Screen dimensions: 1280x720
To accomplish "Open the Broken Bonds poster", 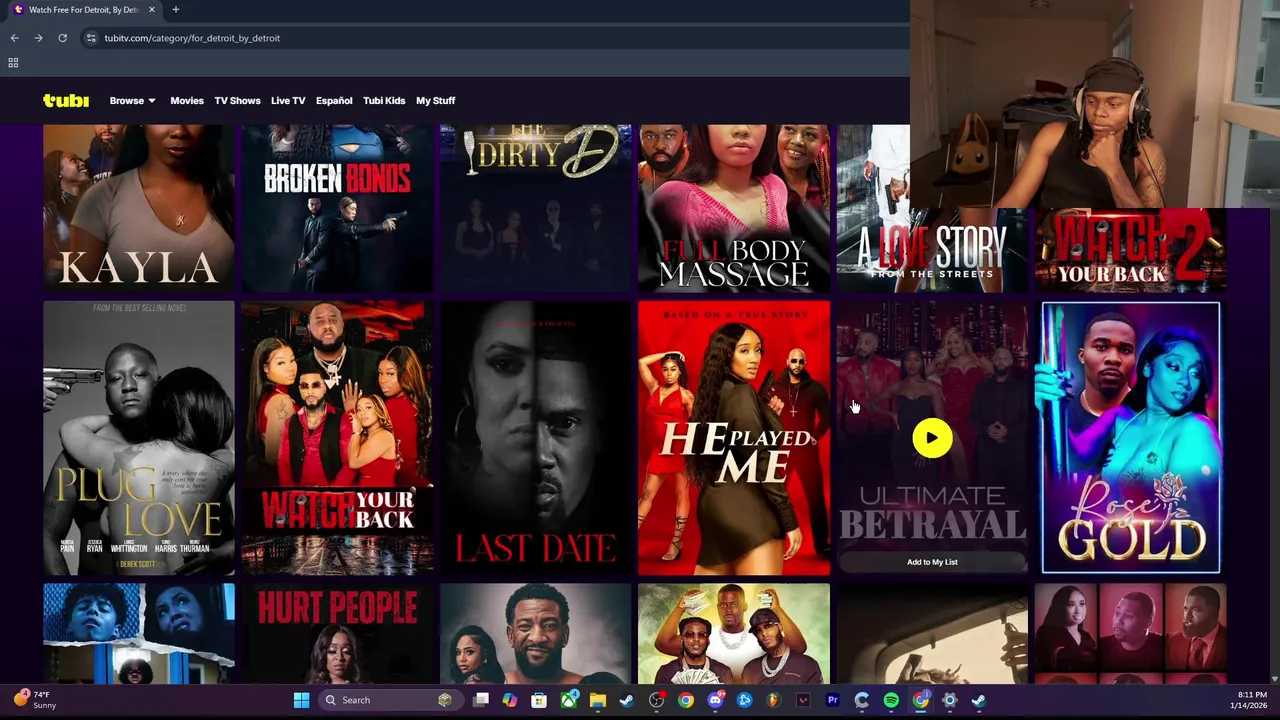I will pos(337,208).
